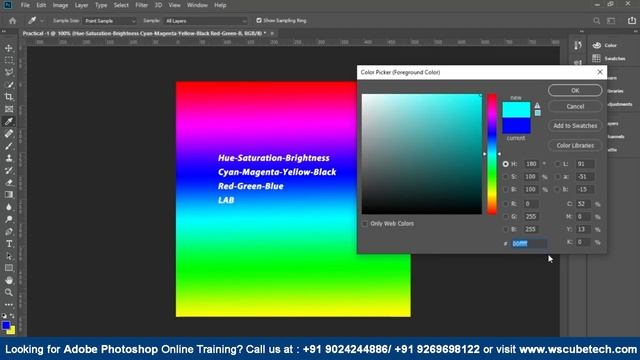This screenshot has height=360, width=640.
Task: Switch to the Practical-1 document tab
Action: coord(144,33)
